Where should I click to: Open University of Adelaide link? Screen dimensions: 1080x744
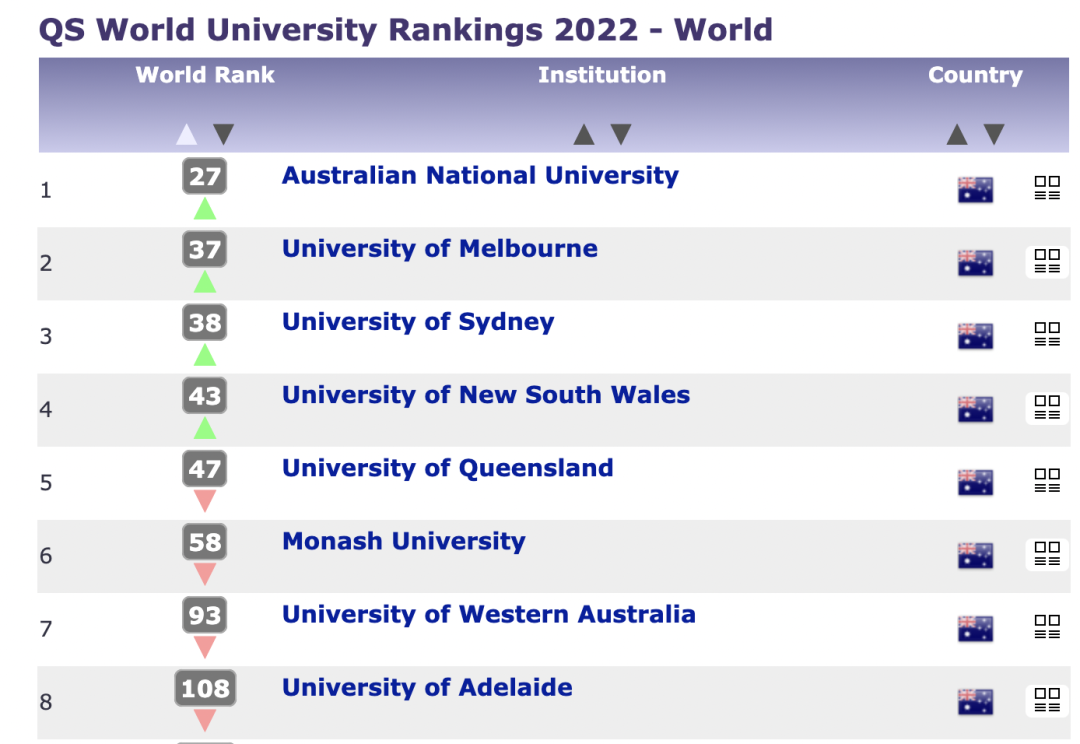pyautogui.click(x=427, y=688)
